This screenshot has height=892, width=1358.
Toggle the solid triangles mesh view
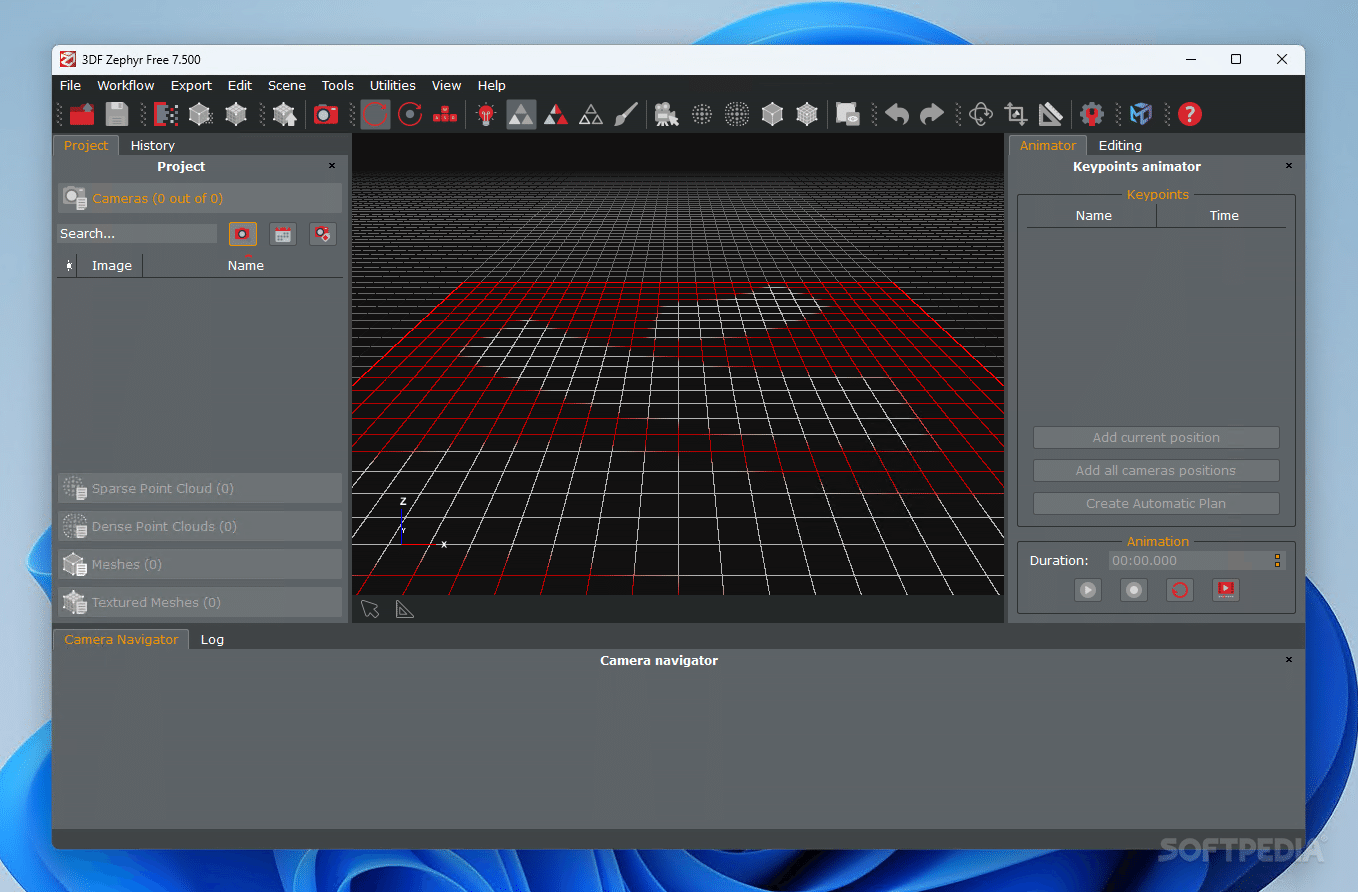[x=521, y=114]
